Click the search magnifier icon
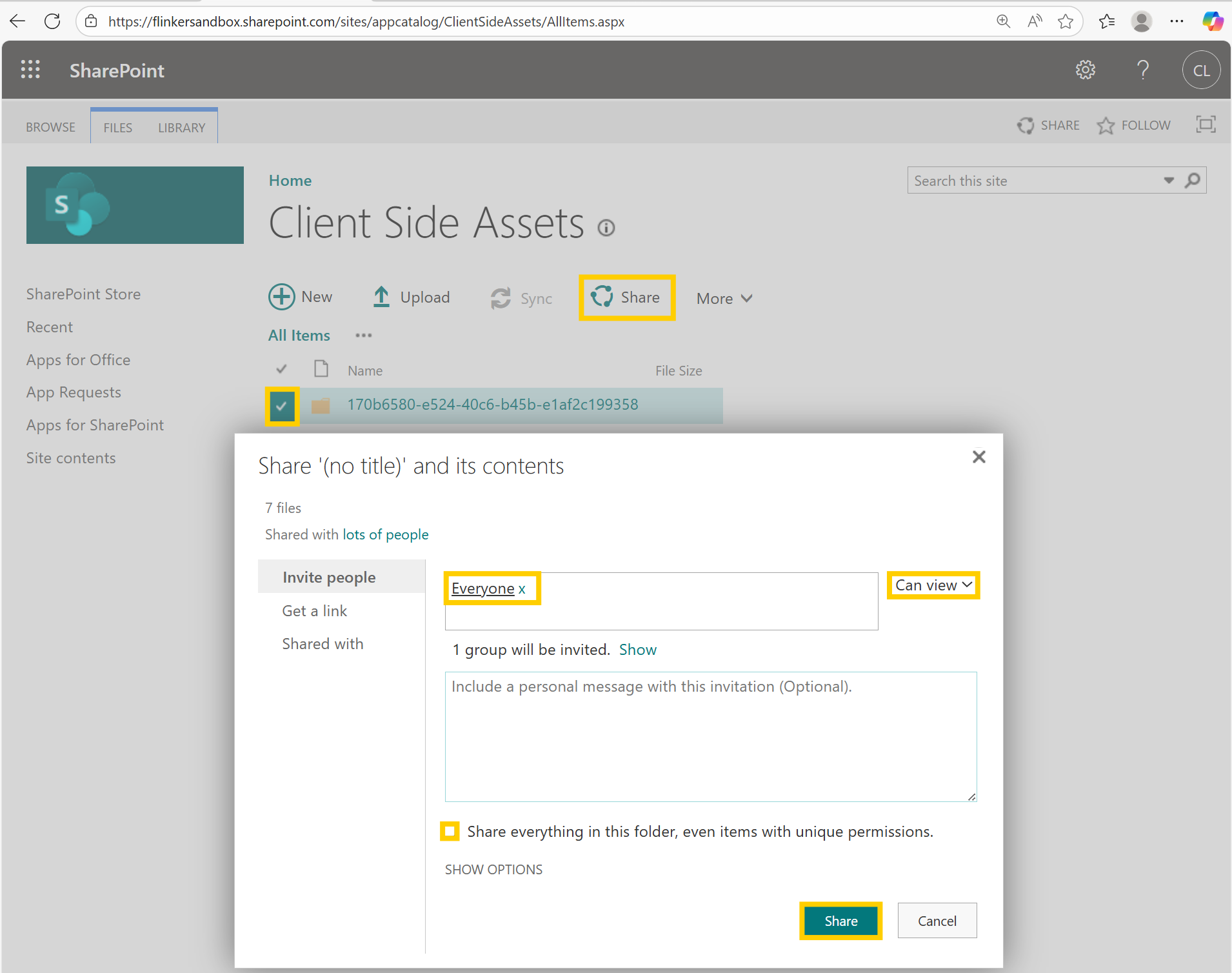 click(x=1193, y=181)
